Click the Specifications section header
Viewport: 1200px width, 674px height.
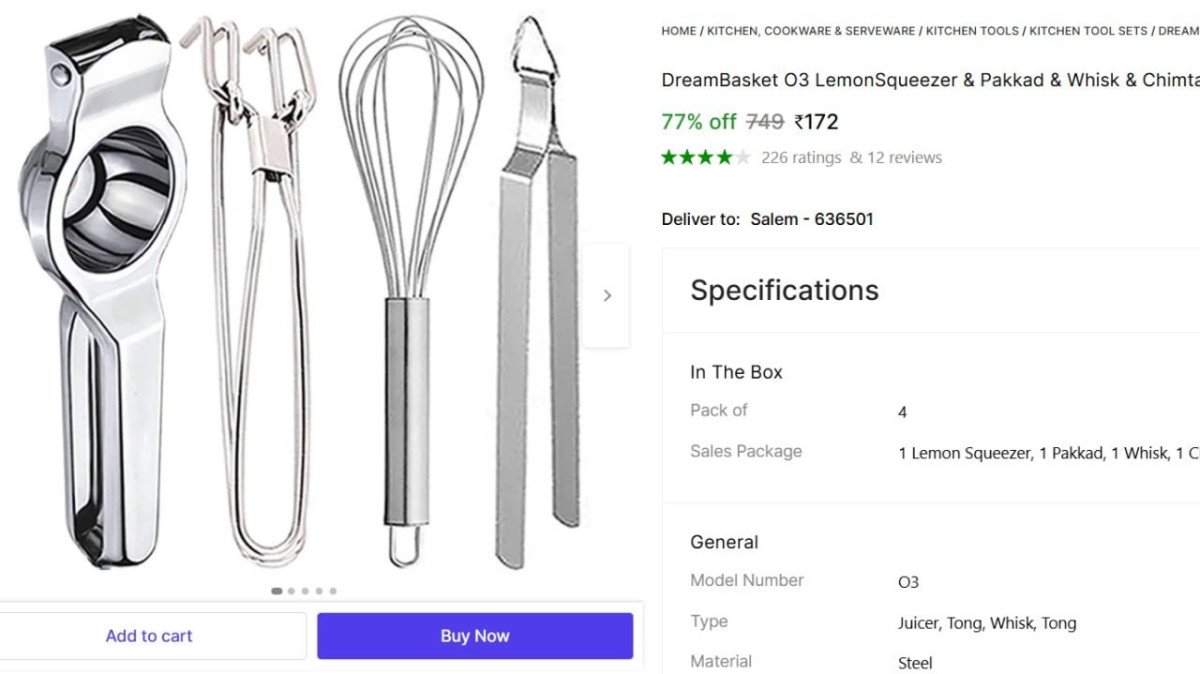point(784,290)
